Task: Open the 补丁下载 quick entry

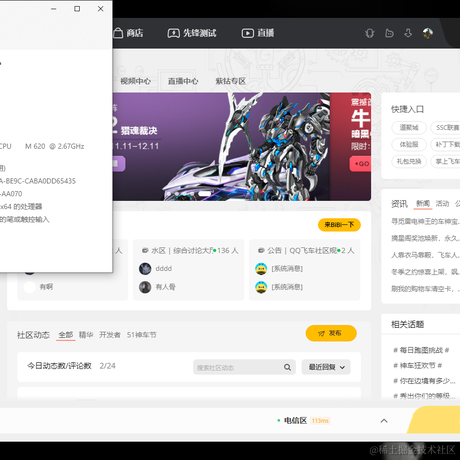Action: (446, 144)
